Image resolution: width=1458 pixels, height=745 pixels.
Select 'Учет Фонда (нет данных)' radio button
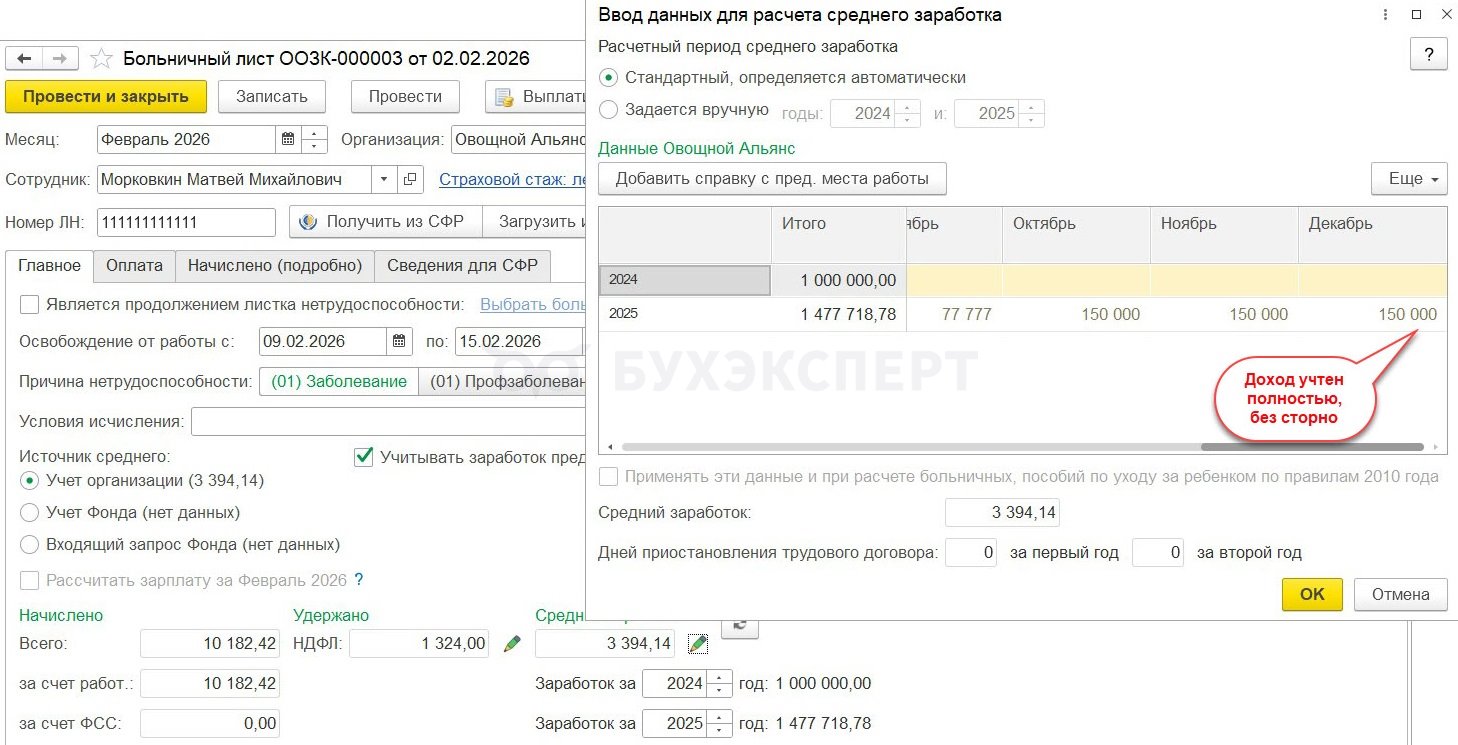(x=30, y=513)
